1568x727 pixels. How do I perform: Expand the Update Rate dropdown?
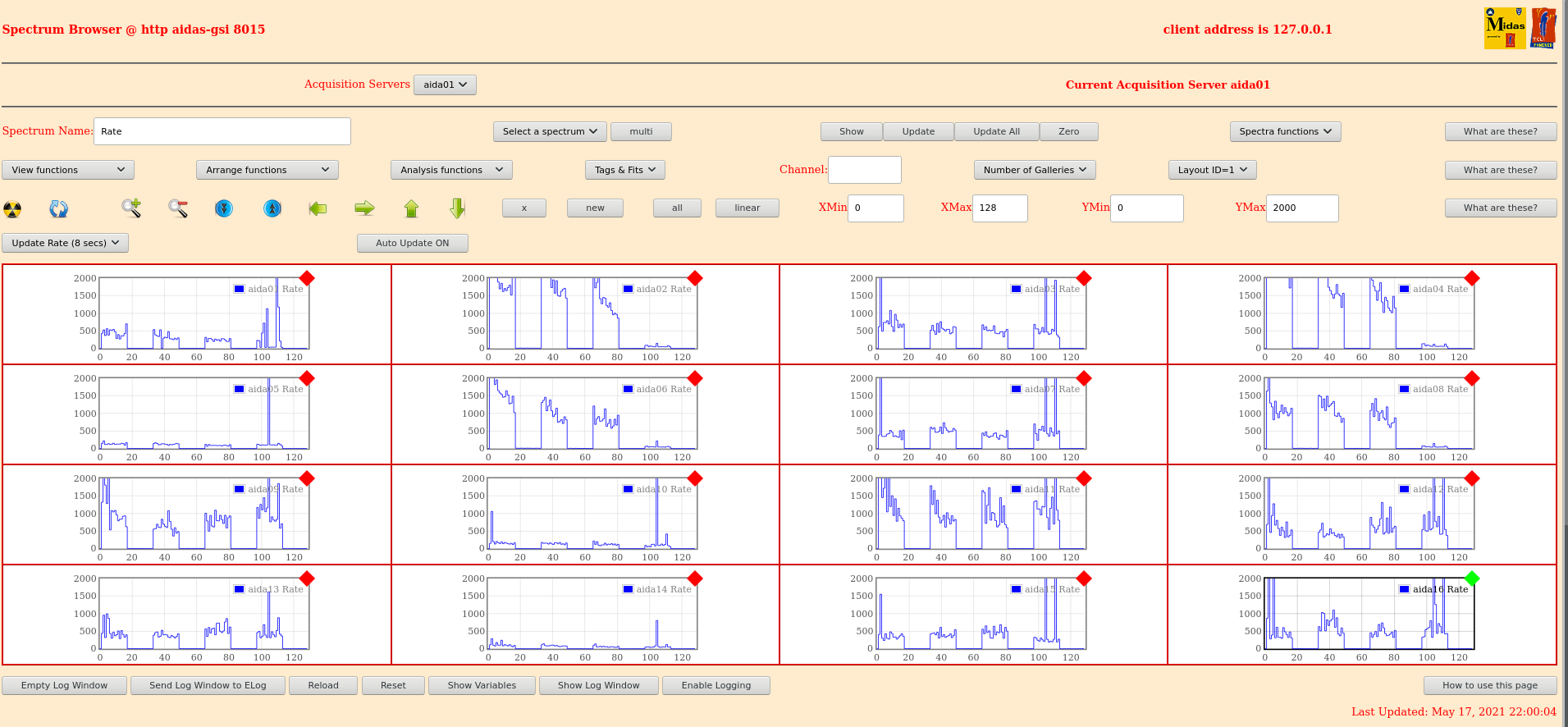(x=66, y=243)
